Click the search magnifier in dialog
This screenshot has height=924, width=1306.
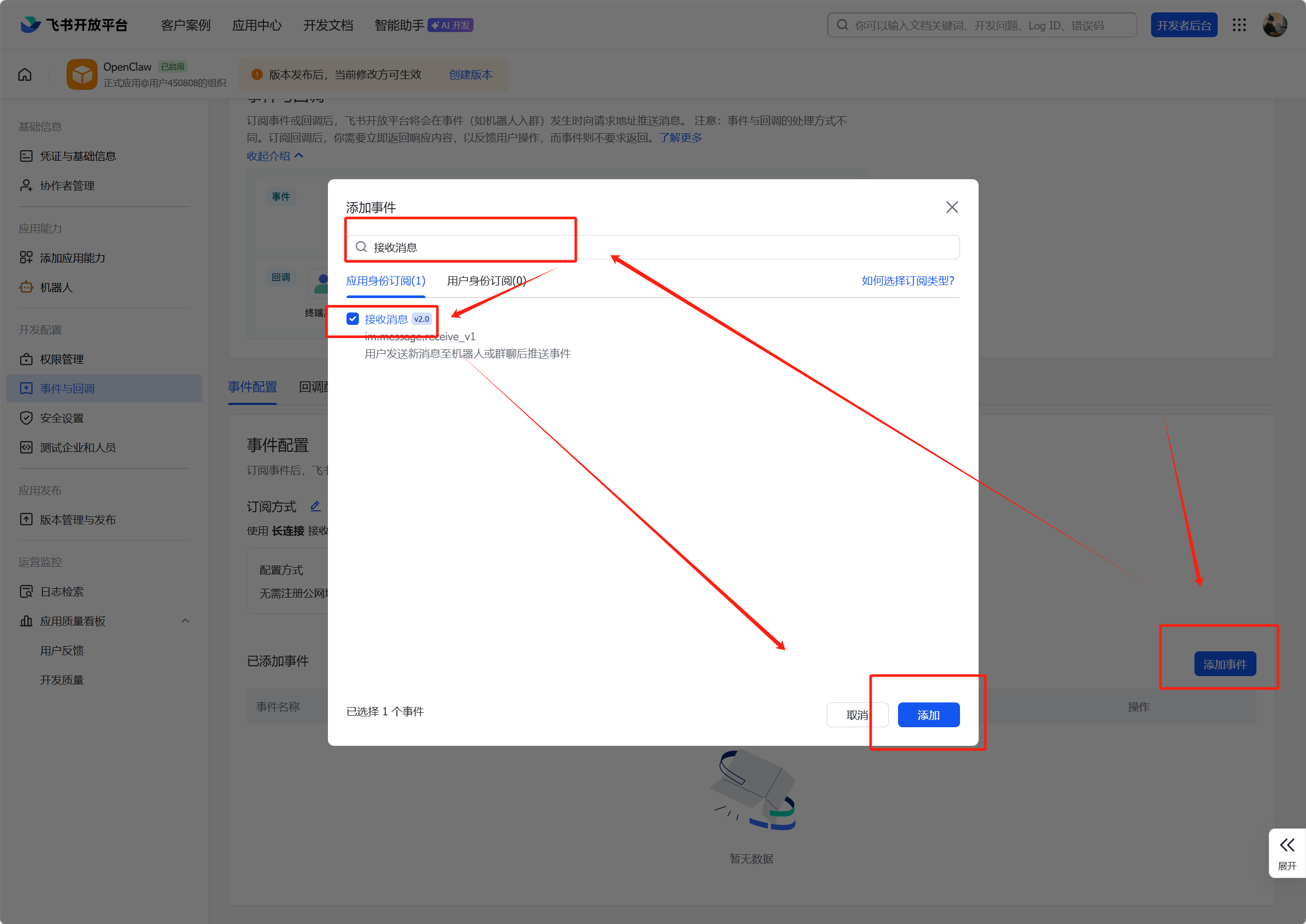tap(361, 247)
